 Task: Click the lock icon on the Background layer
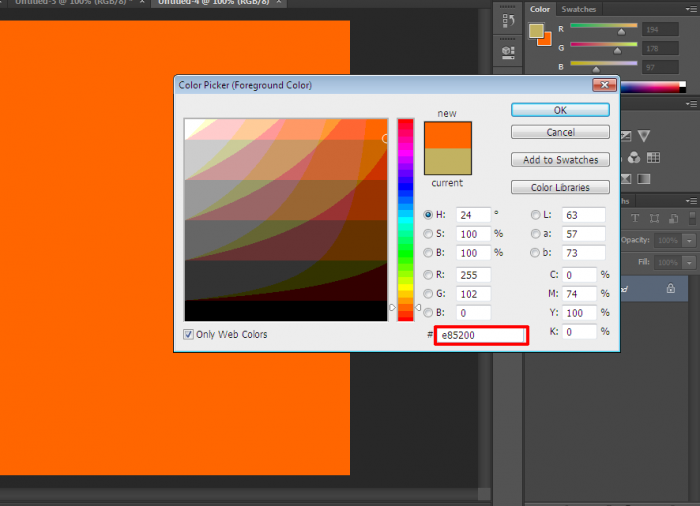[x=671, y=288]
